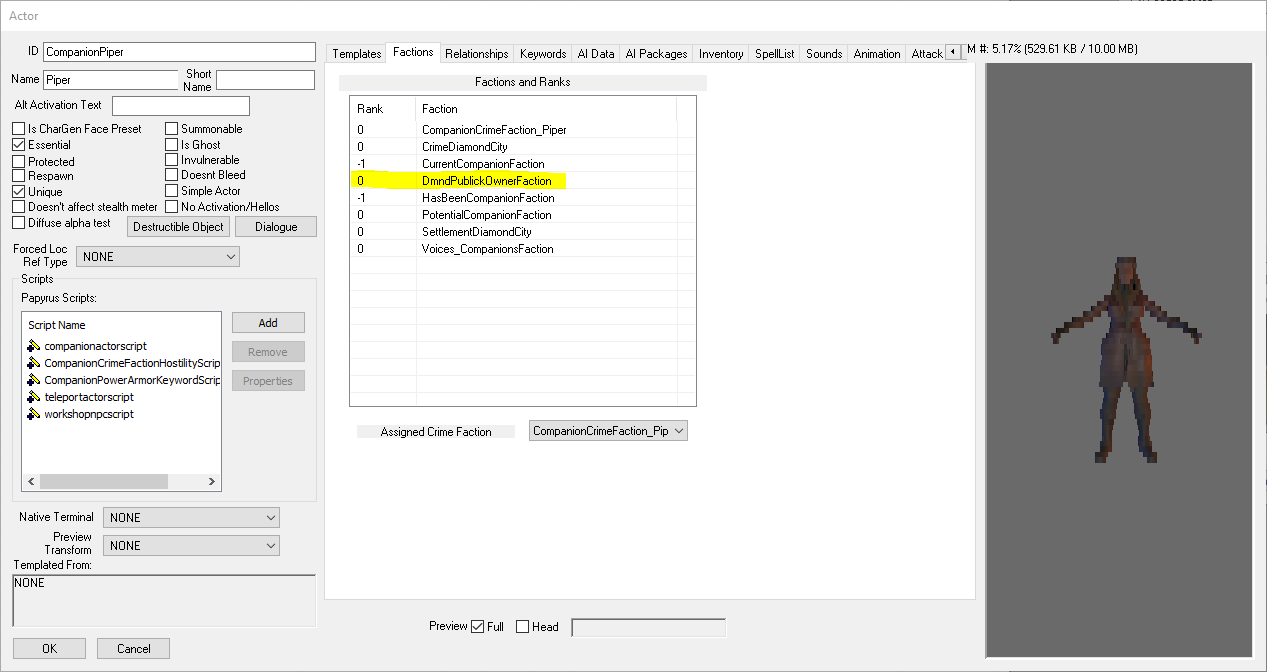Sort by the Faction column header

pyautogui.click(x=546, y=109)
